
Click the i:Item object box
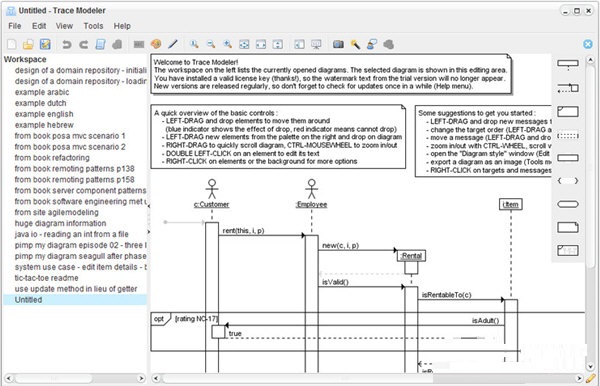pos(511,204)
